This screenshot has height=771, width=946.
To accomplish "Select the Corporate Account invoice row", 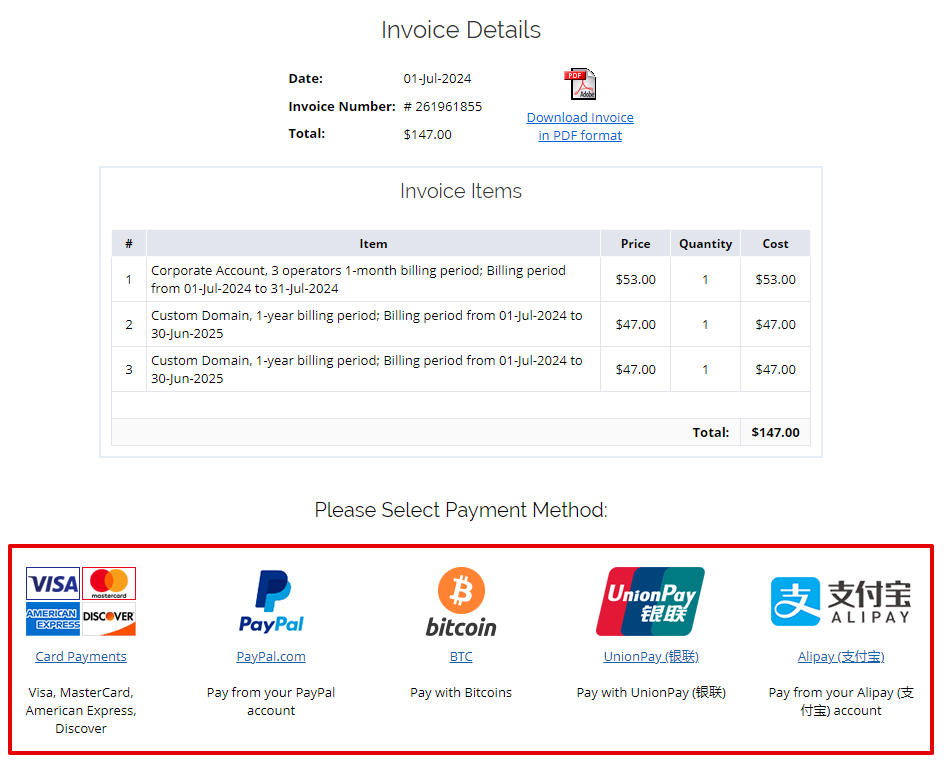I will (373, 280).
